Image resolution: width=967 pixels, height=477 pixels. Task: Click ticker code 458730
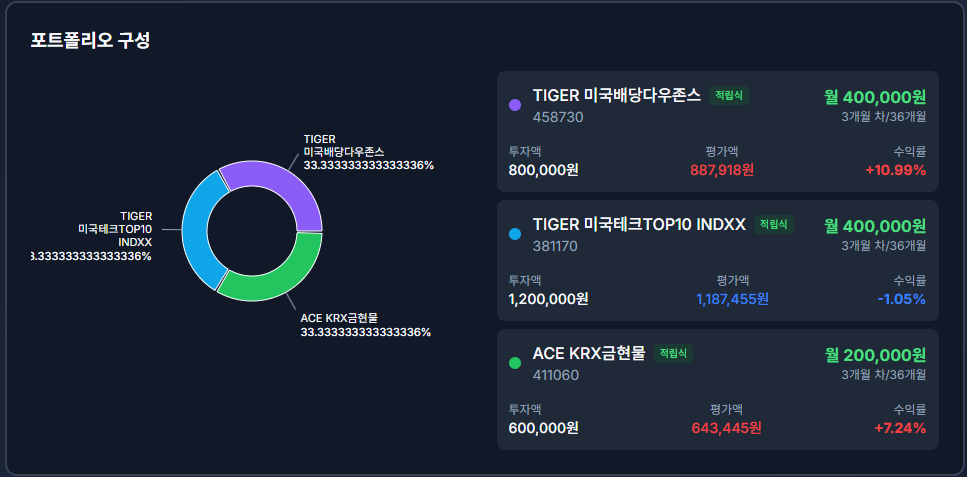point(558,117)
